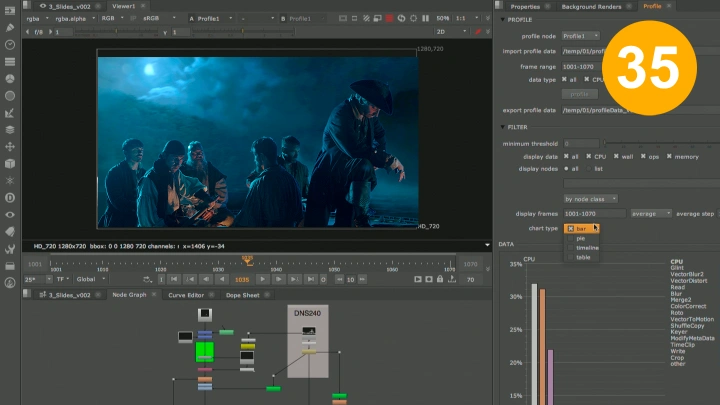720x405 pixels.
Task: Open the rgba channel dropdown in viewer
Action: (37, 18)
